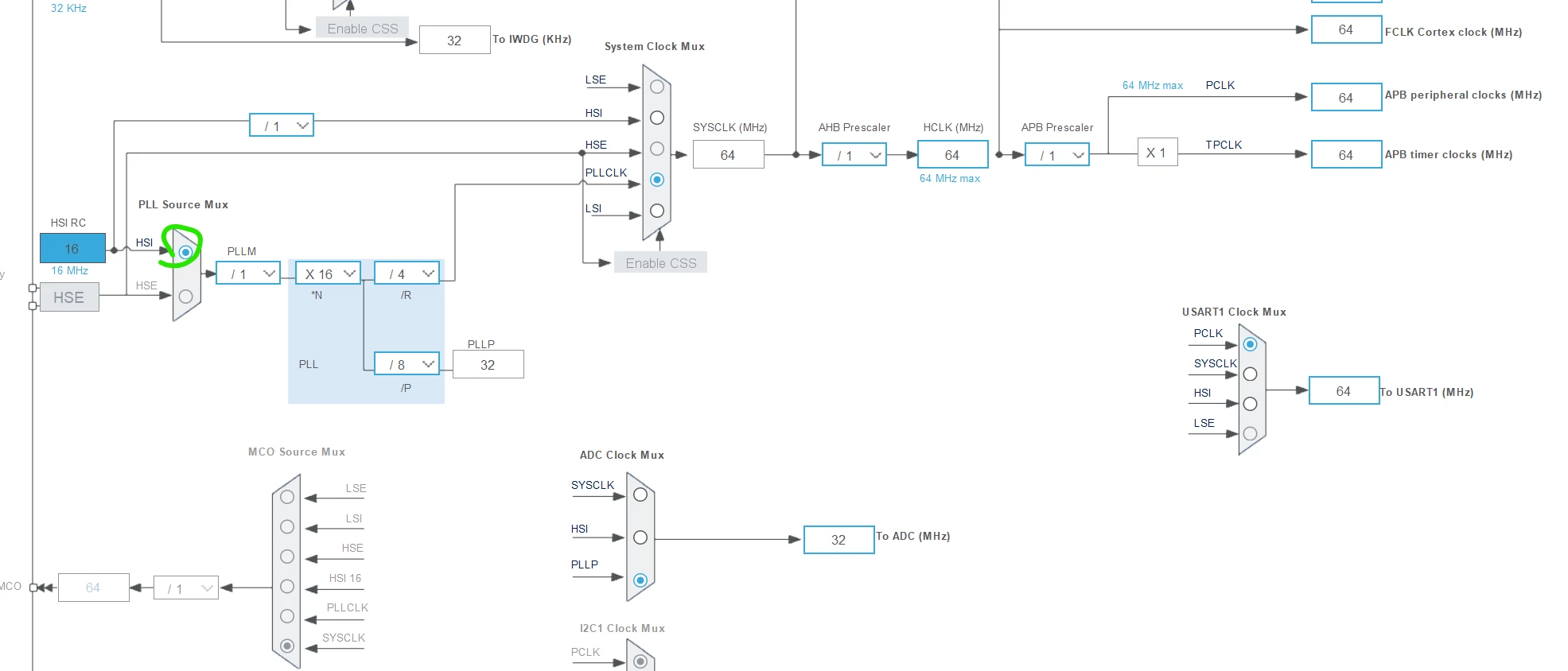Screen dimensions: 1568x671
Task: Click the PLLP output value 32
Action: (x=488, y=365)
